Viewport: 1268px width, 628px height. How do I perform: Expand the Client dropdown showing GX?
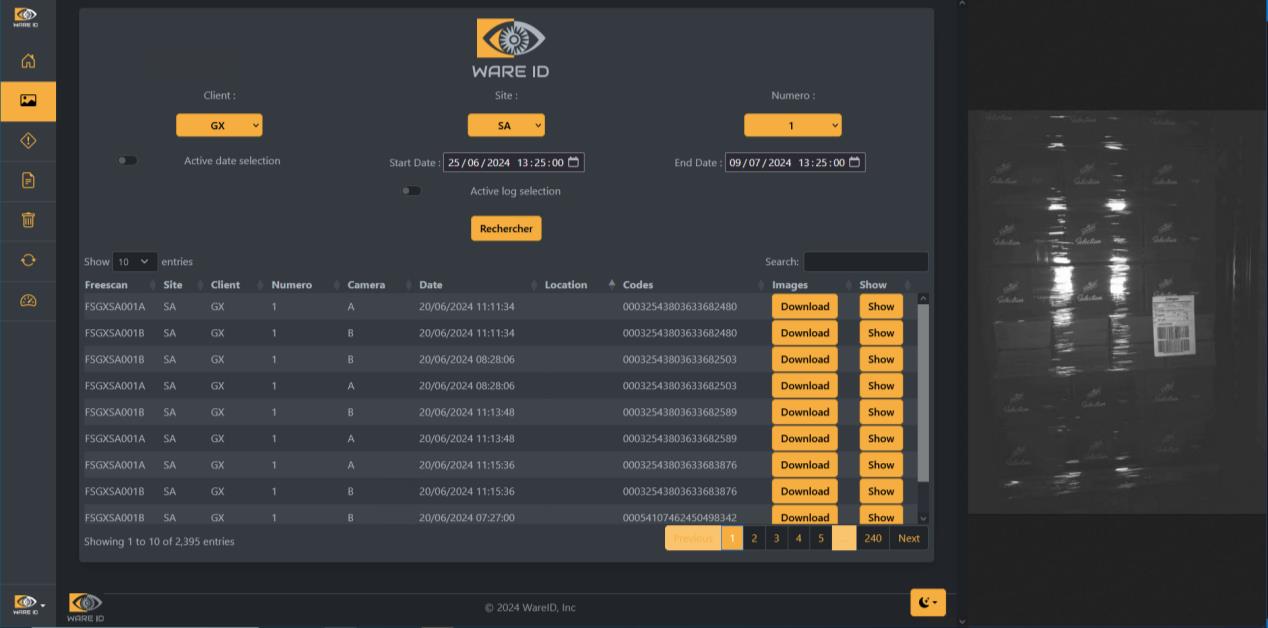click(219, 125)
